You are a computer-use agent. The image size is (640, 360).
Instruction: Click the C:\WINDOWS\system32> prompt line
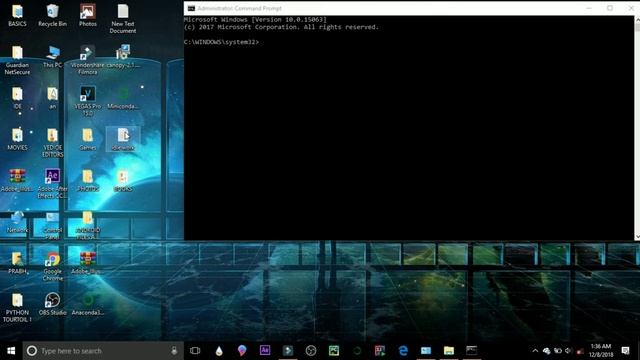coord(221,42)
